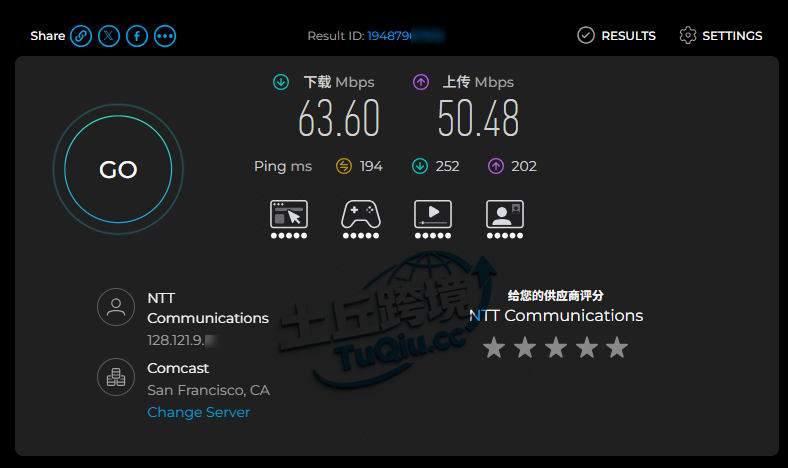Rate NTT Communications five stars

[x=617, y=347]
